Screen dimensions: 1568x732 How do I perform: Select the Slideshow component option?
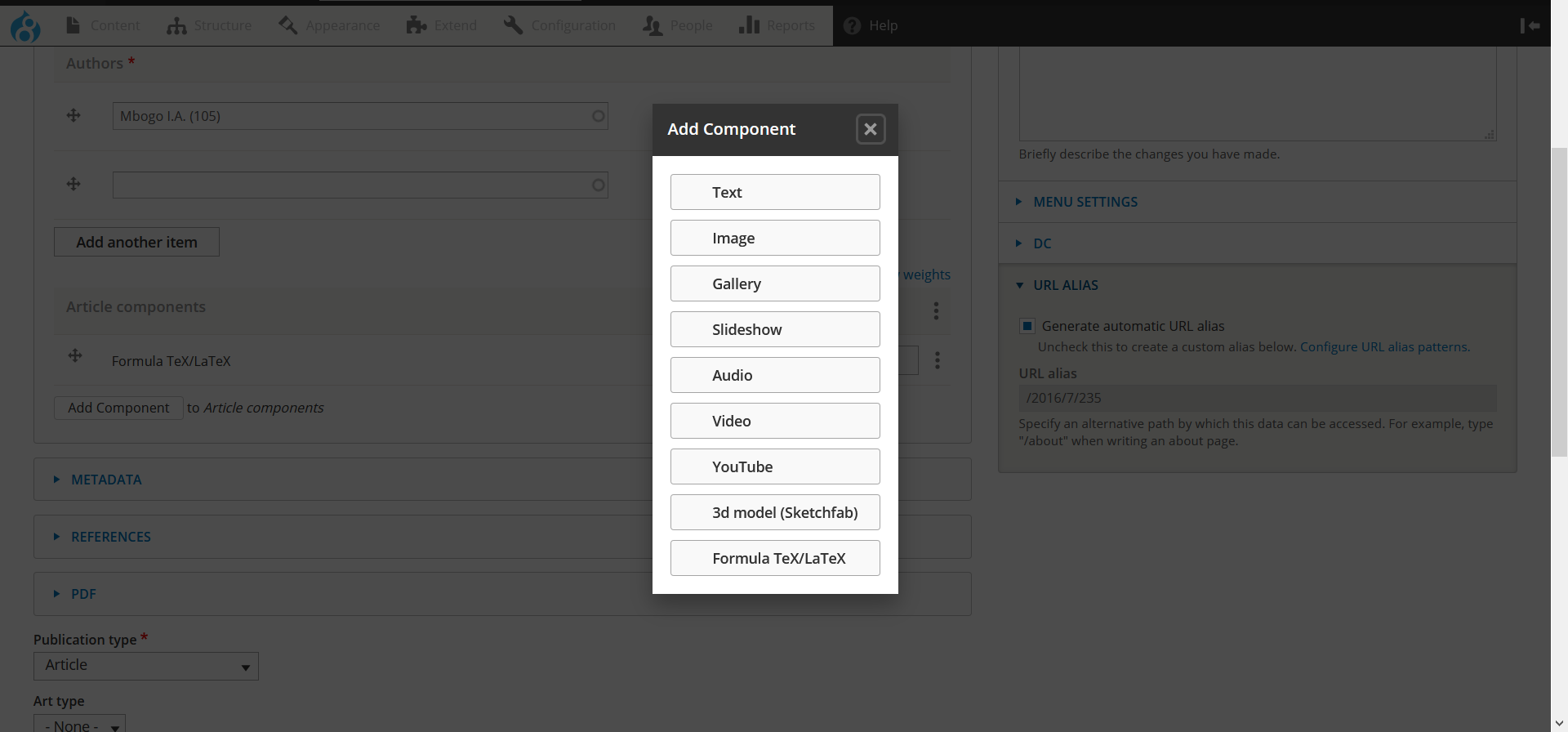[774, 329]
